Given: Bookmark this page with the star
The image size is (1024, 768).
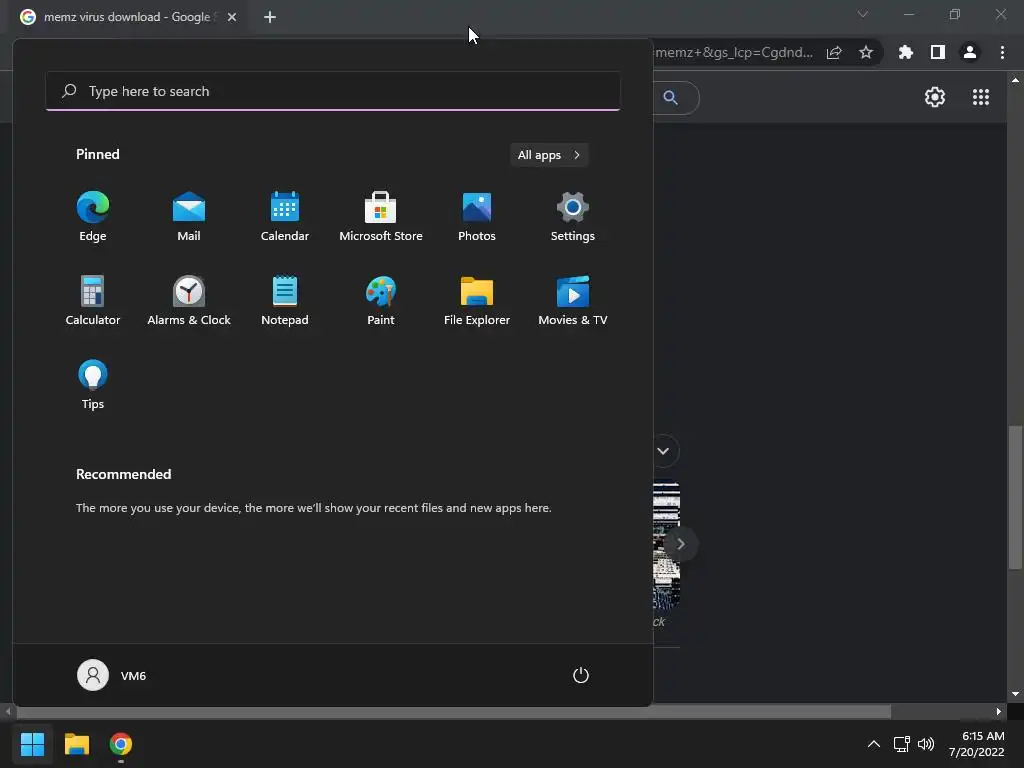Looking at the screenshot, I should pos(866,52).
